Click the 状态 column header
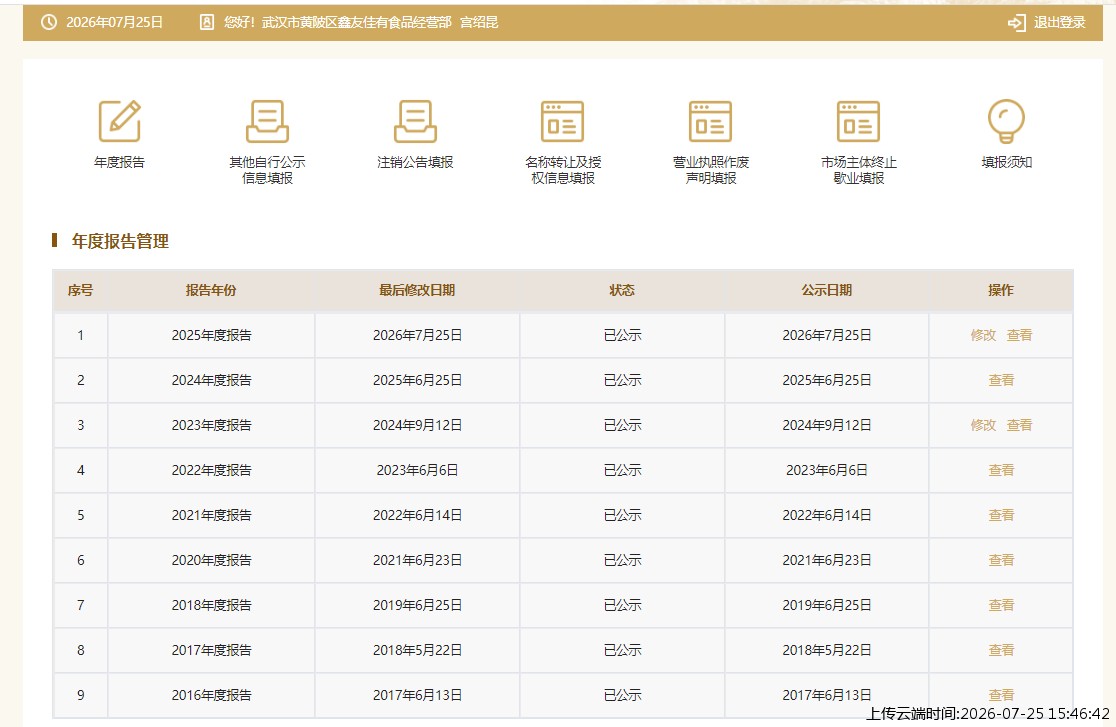 [x=622, y=290]
